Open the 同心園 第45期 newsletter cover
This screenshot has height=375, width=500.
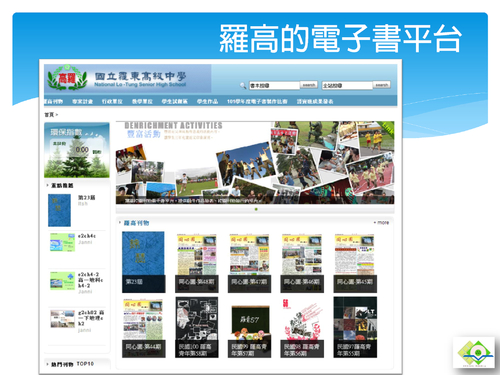(x=355, y=263)
